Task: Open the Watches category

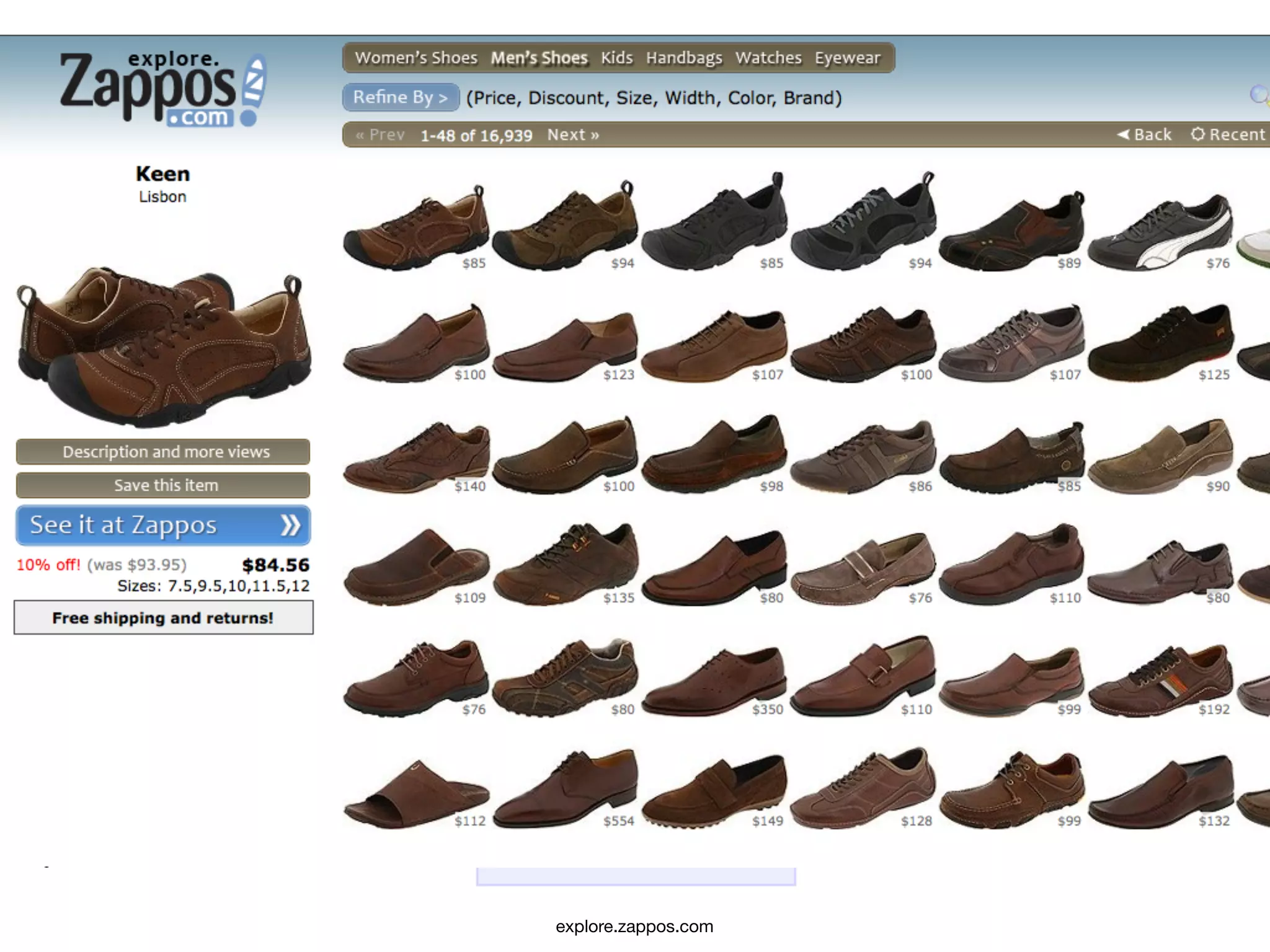Action: pos(768,58)
